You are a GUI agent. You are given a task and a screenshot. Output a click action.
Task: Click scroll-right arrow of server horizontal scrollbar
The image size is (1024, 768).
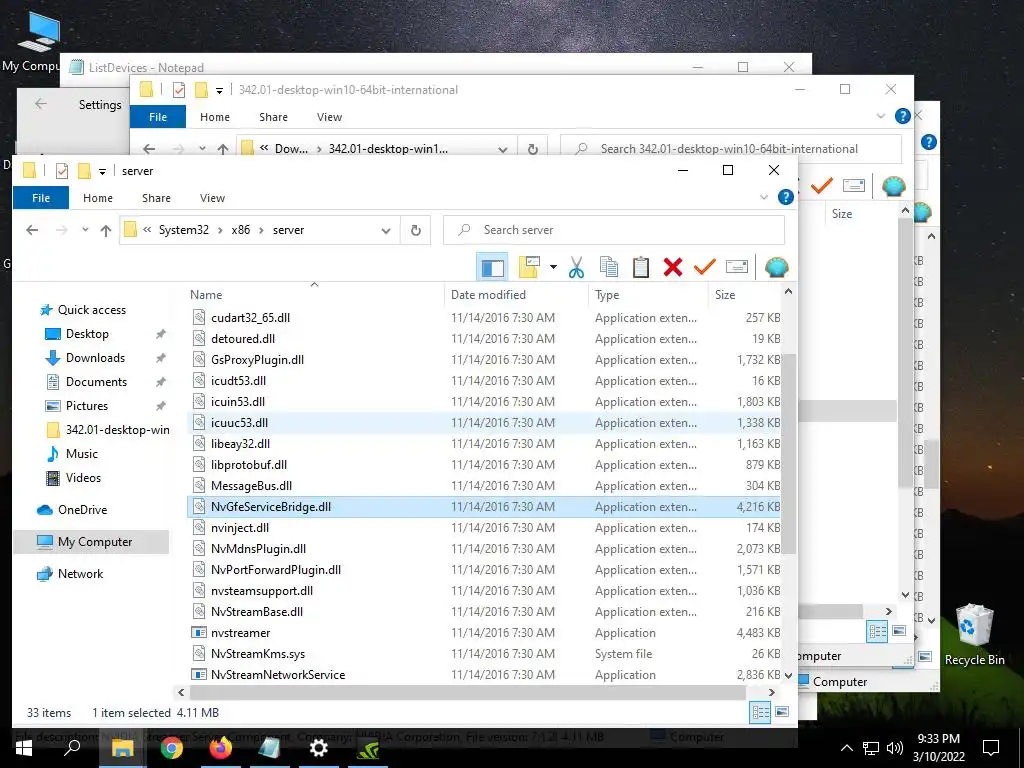(771, 692)
